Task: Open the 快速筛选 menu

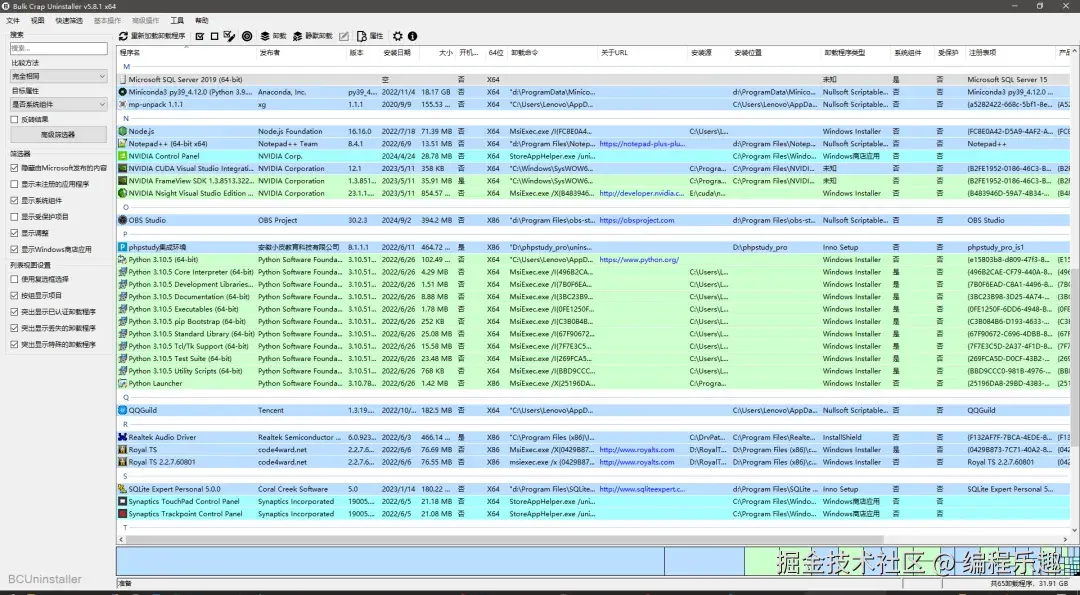Action: (69, 21)
